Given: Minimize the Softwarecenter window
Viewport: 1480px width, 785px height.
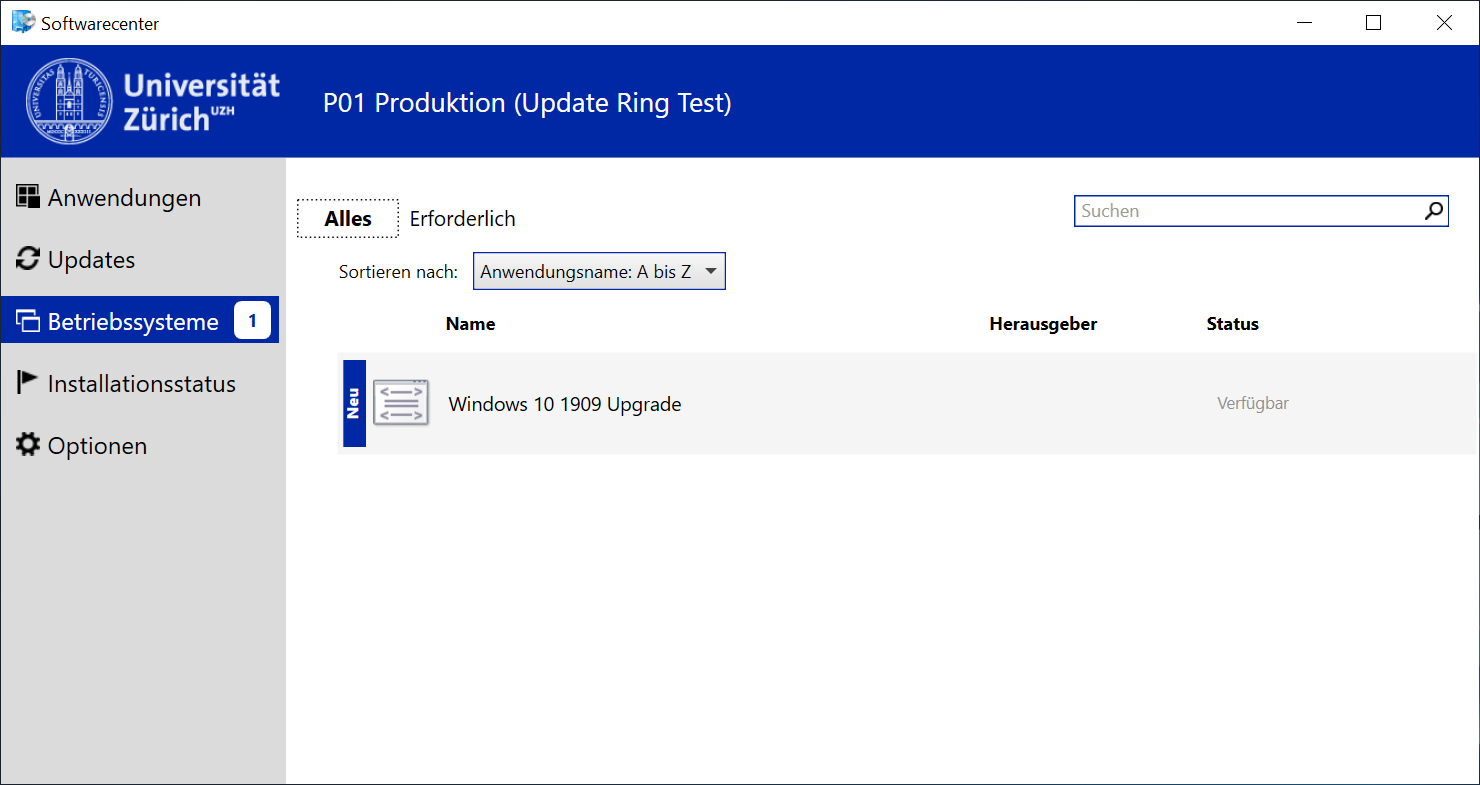Looking at the screenshot, I should tap(1303, 22).
